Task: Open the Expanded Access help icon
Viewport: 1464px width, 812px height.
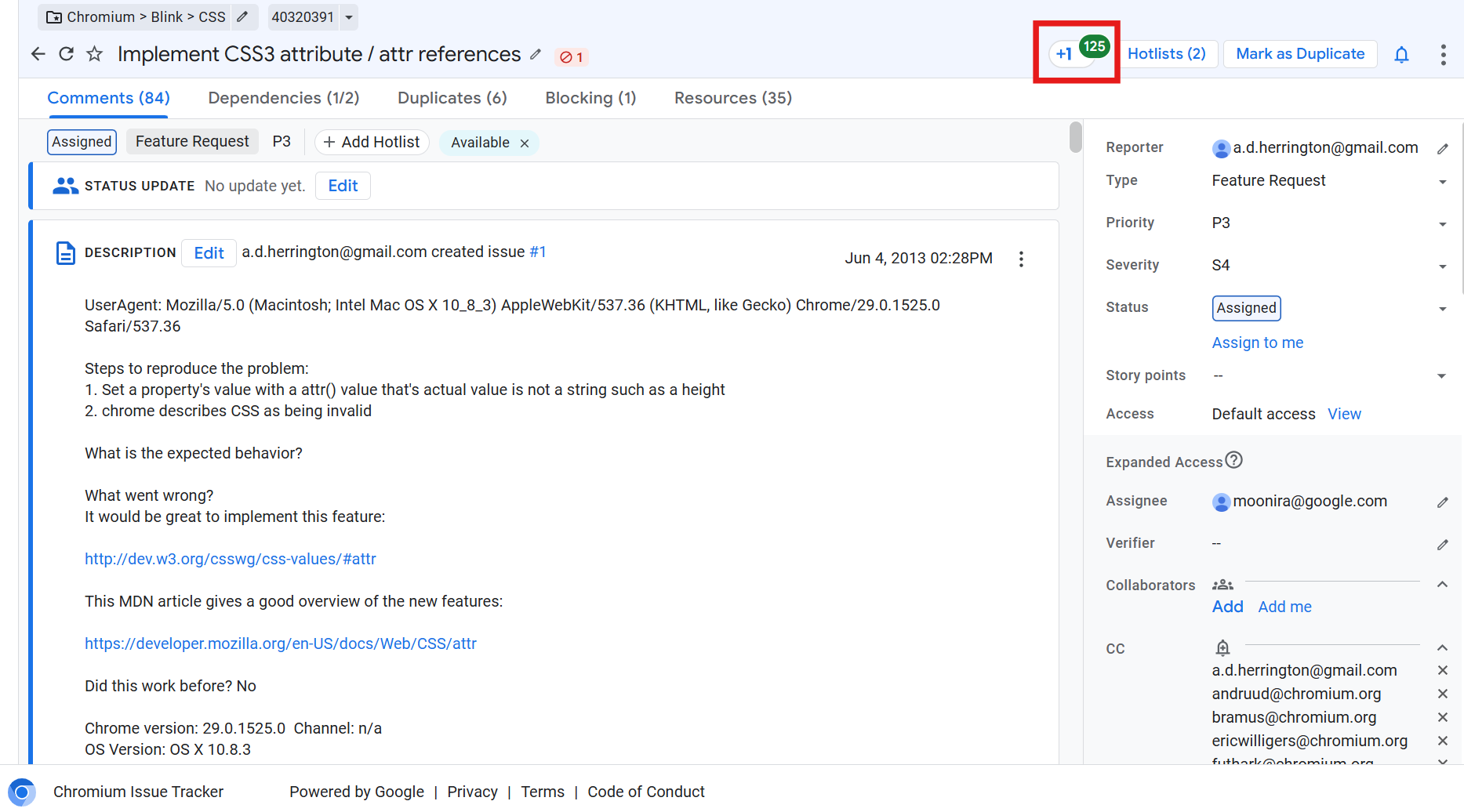Action: coord(1235,460)
